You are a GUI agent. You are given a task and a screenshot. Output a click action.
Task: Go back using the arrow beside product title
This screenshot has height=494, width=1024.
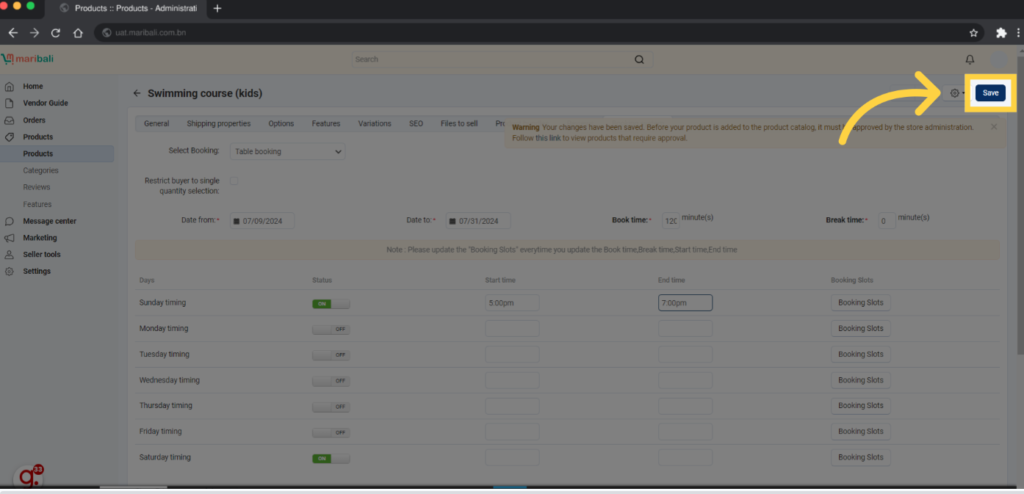point(137,93)
